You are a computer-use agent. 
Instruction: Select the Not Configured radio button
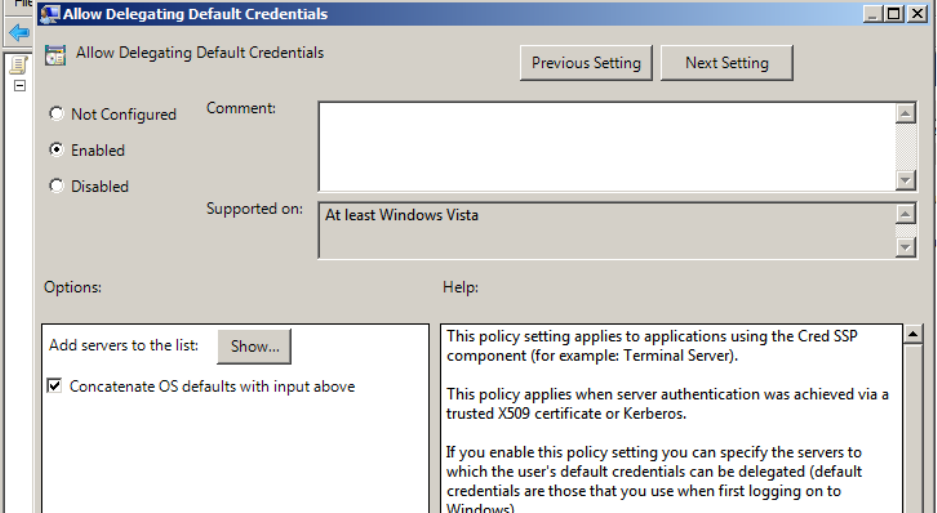tap(57, 114)
